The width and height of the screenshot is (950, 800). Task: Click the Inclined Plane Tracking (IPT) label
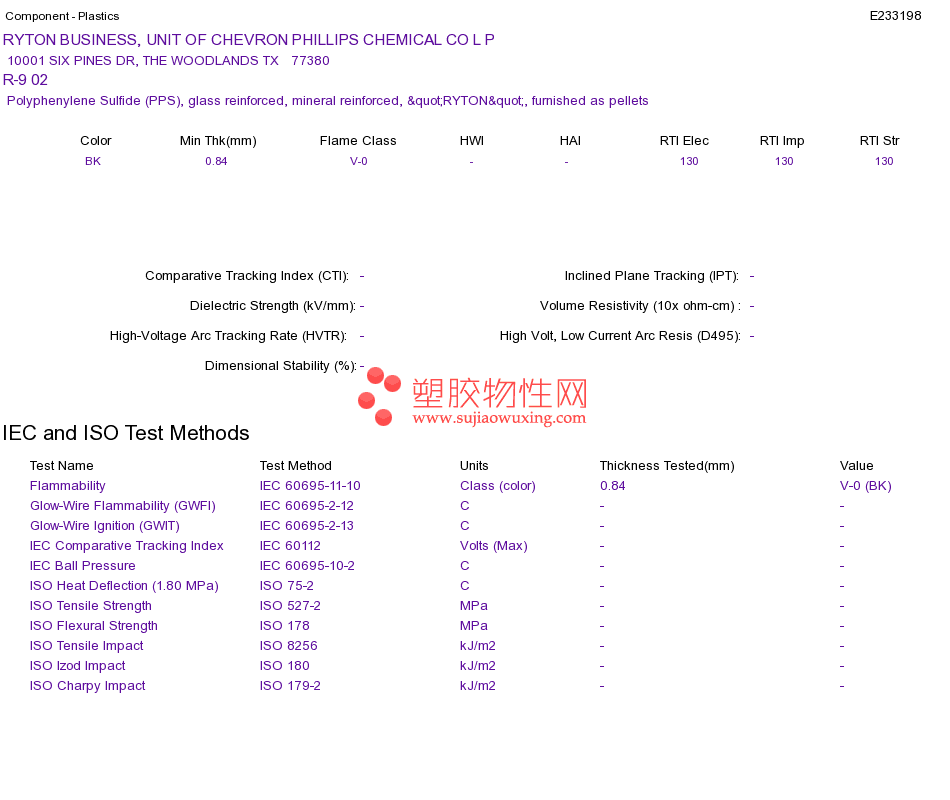click(651, 276)
